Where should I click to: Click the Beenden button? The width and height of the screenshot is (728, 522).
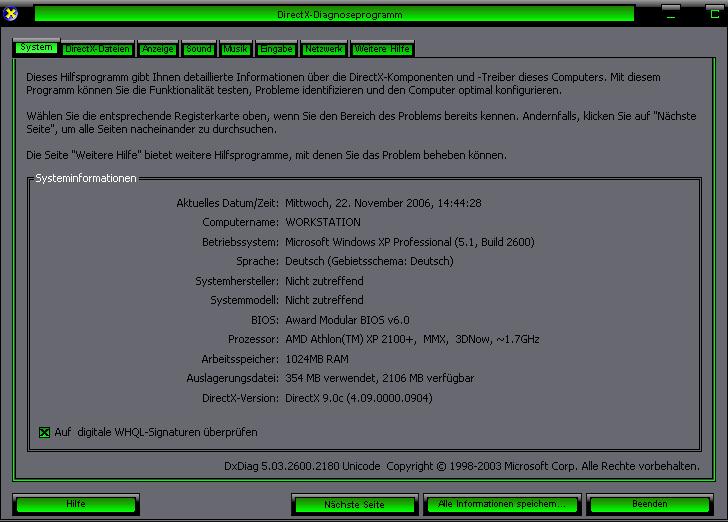coord(650,504)
